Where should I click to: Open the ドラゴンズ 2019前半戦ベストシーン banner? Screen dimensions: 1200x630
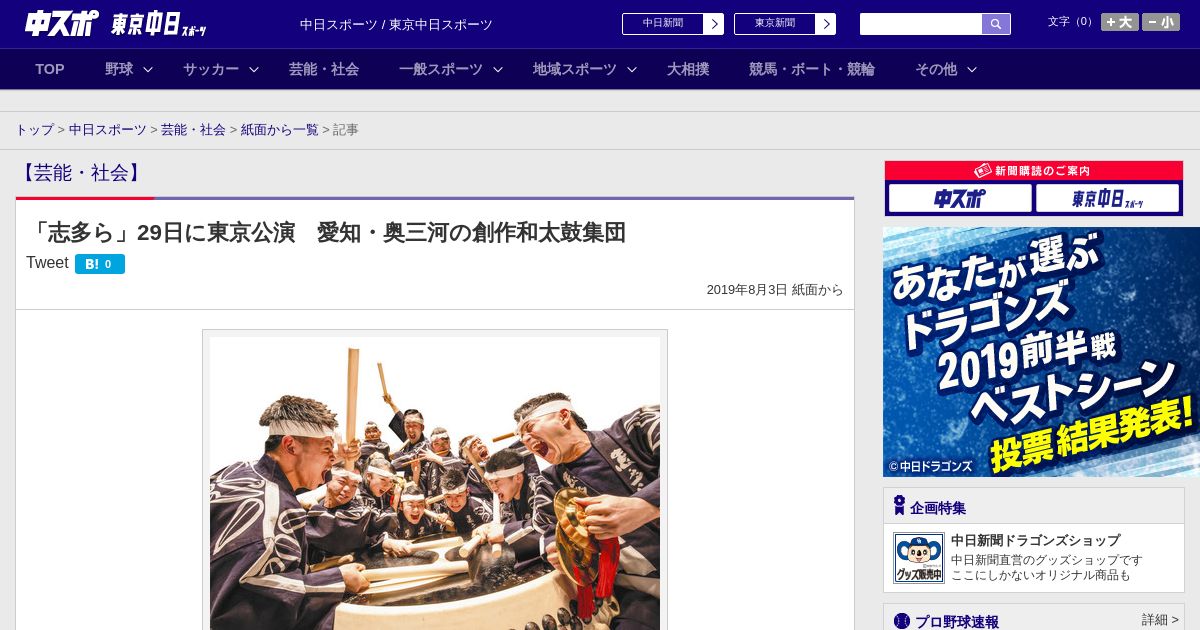(1041, 352)
